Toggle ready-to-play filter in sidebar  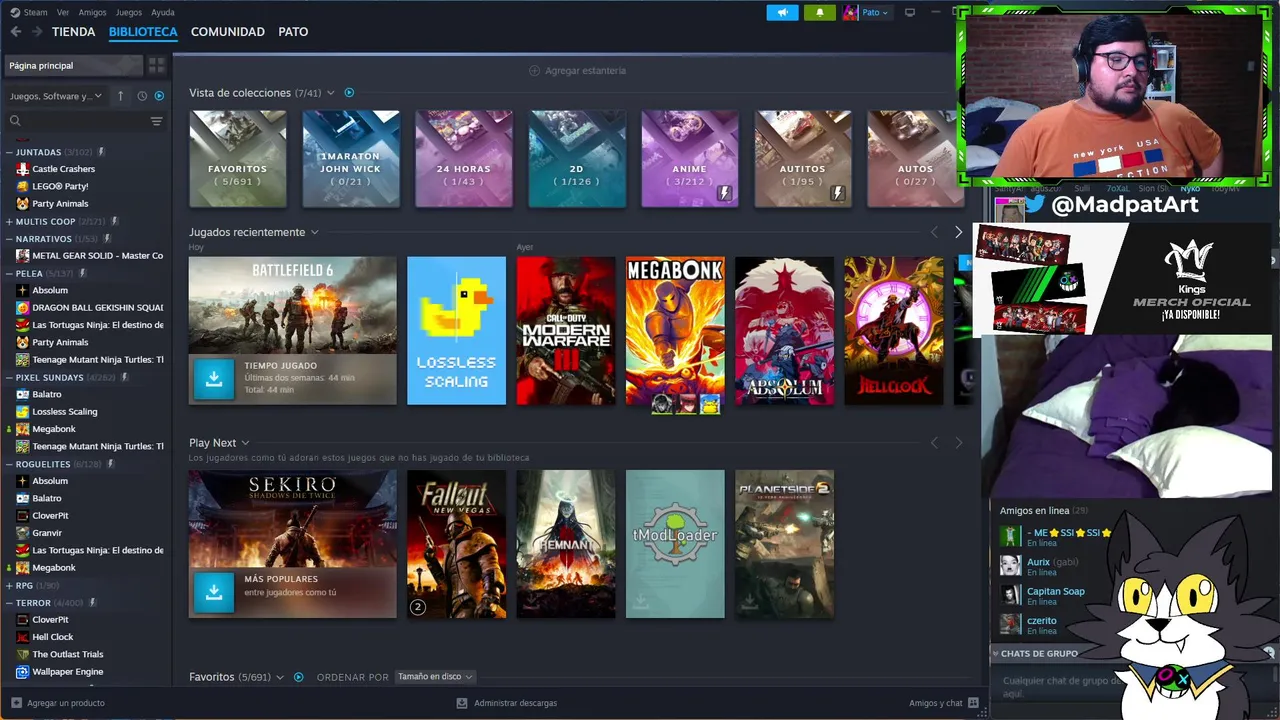[x=159, y=96]
